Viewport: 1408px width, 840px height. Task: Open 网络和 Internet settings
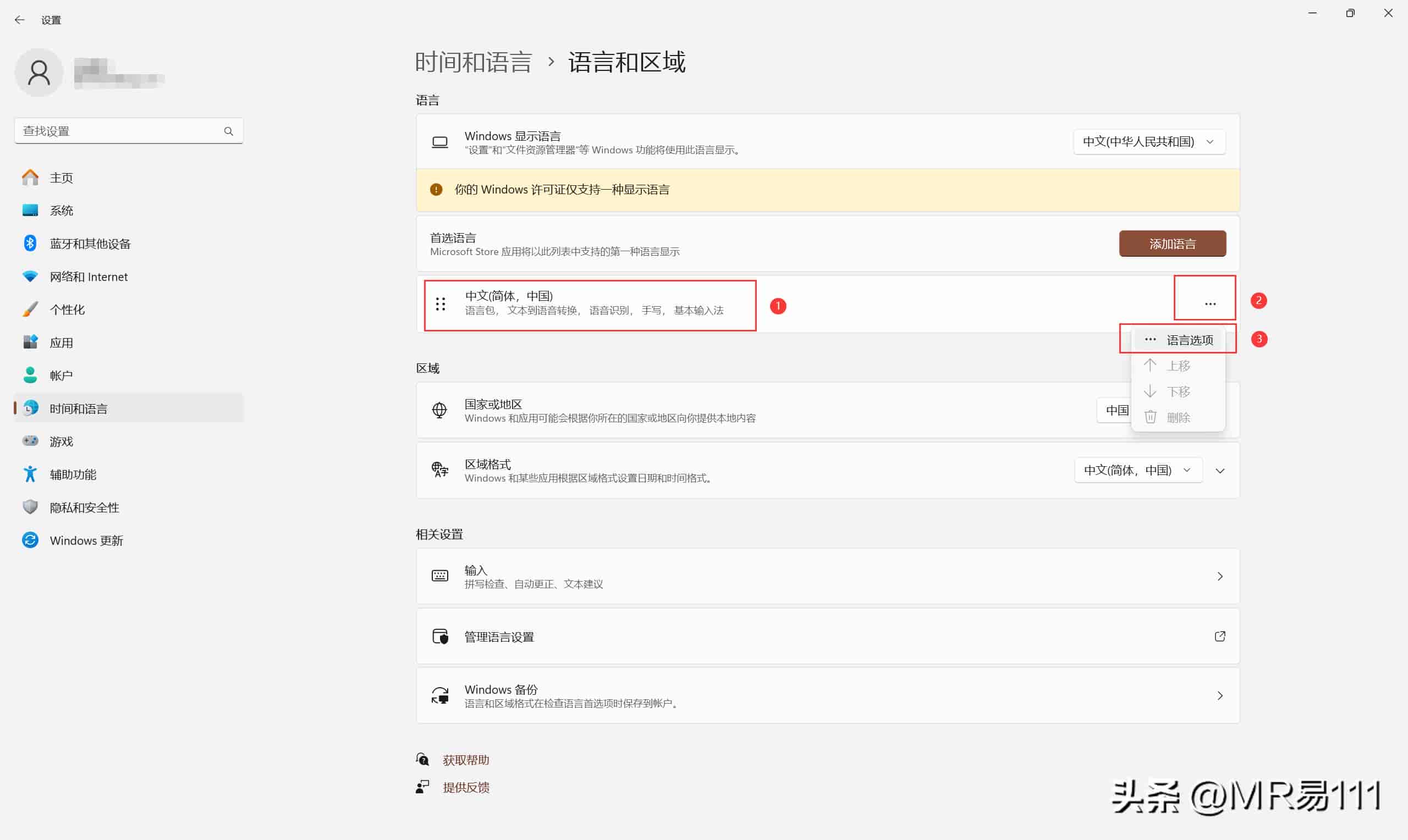(129, 277)
